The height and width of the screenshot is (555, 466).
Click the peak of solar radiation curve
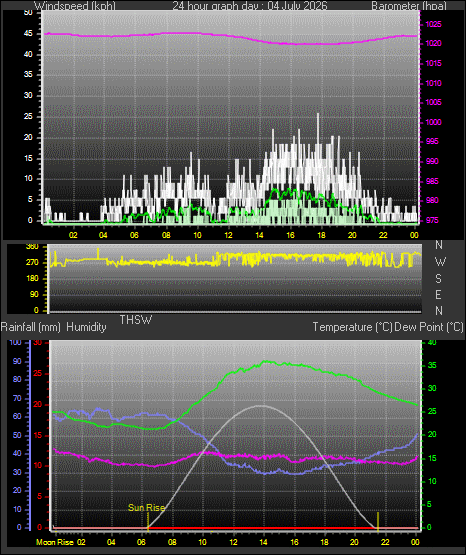[261, 406]
